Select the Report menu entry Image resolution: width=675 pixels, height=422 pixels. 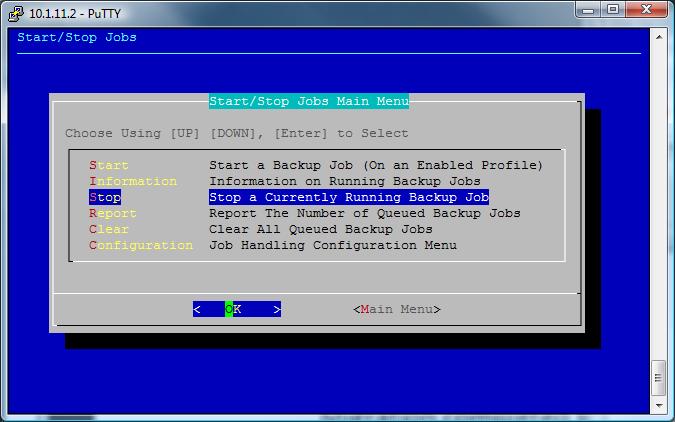tap(113, 213)
